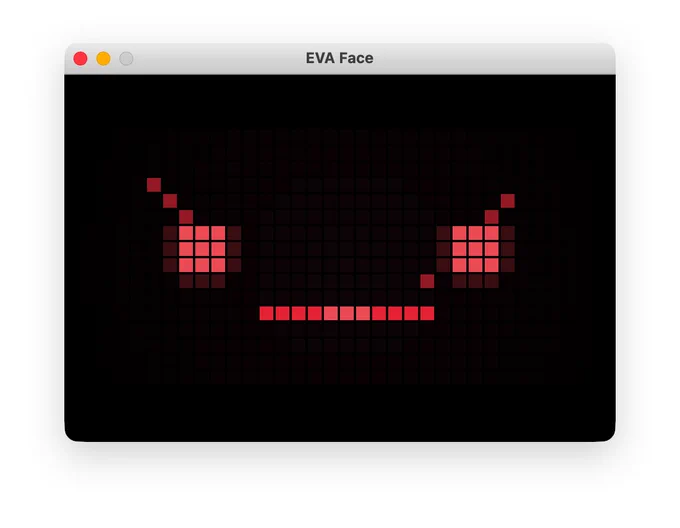This screenshot has height=528, width=680.
Task: Click the EVA Face window title
Action: [x=340, y=58]
